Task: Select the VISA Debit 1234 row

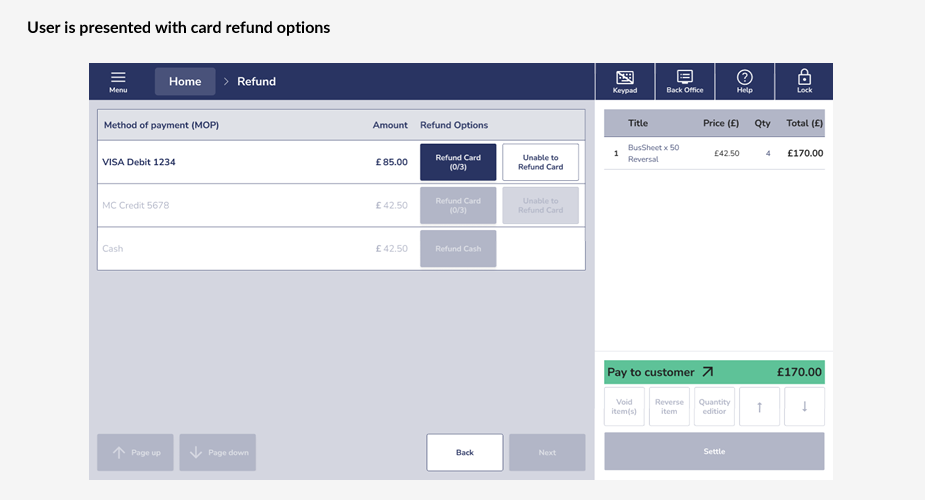Action: [341, 162]
